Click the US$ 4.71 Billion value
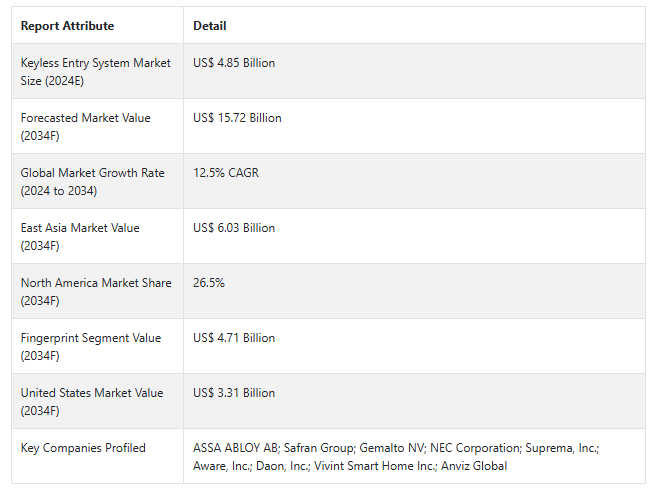The image size is (651, 492). (x=234, y=338)
